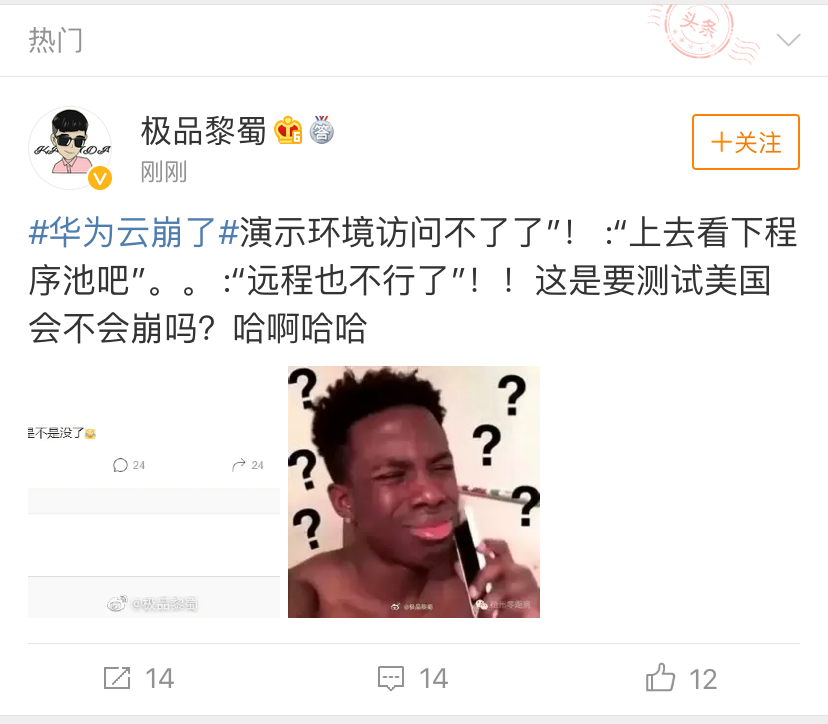Select the 热门 tab header
Screen dimensions: 828x724
(55, 40)
